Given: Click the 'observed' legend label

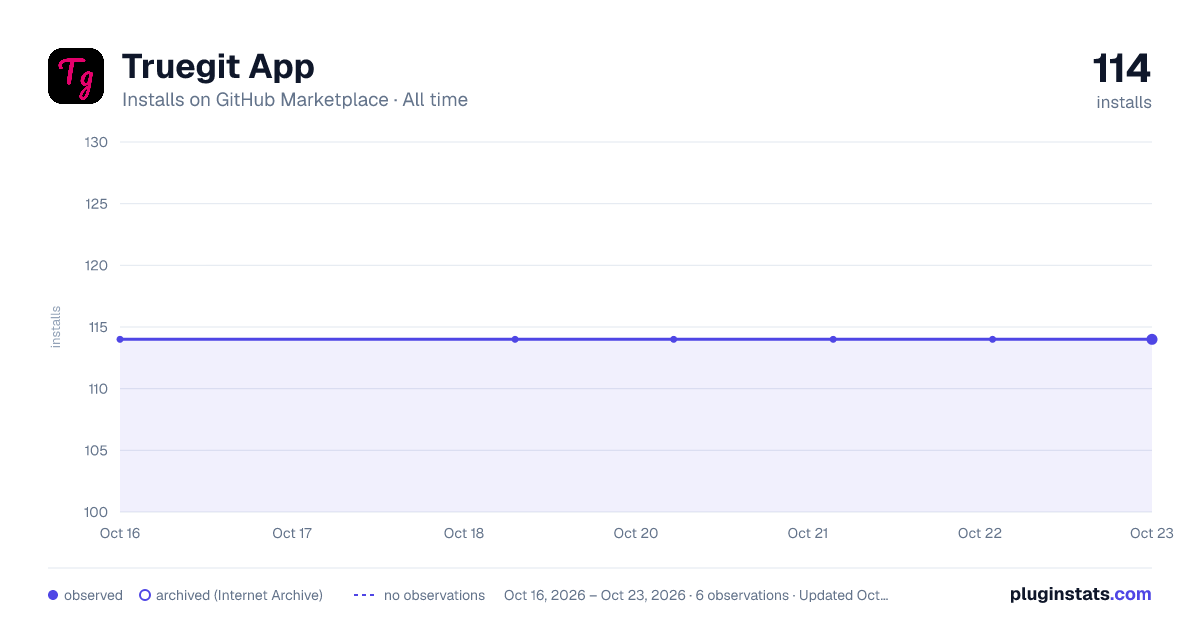Looking at the screenshot, I should coord(93,595).
